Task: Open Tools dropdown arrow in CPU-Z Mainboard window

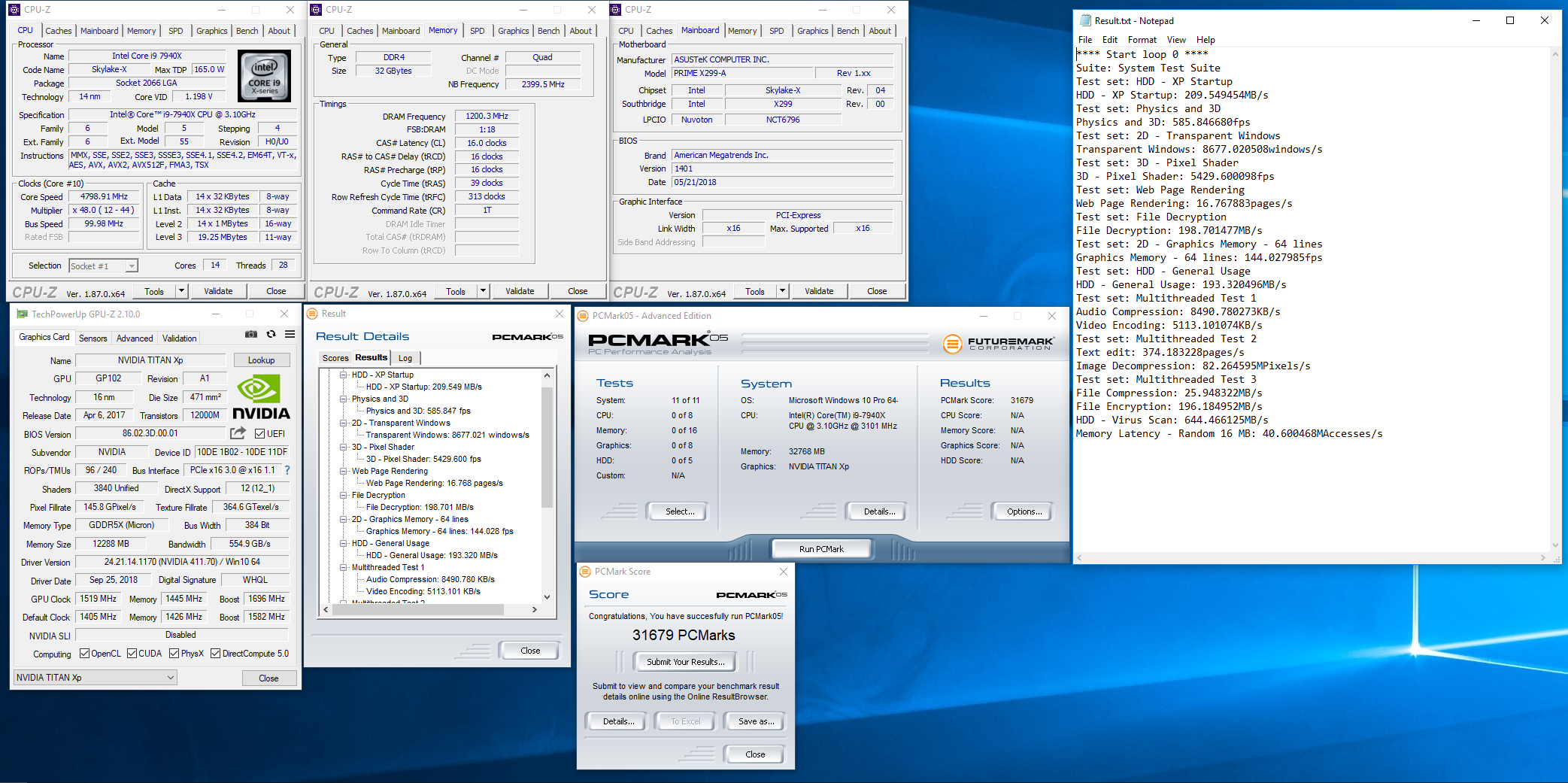Action: pos(782,291)
